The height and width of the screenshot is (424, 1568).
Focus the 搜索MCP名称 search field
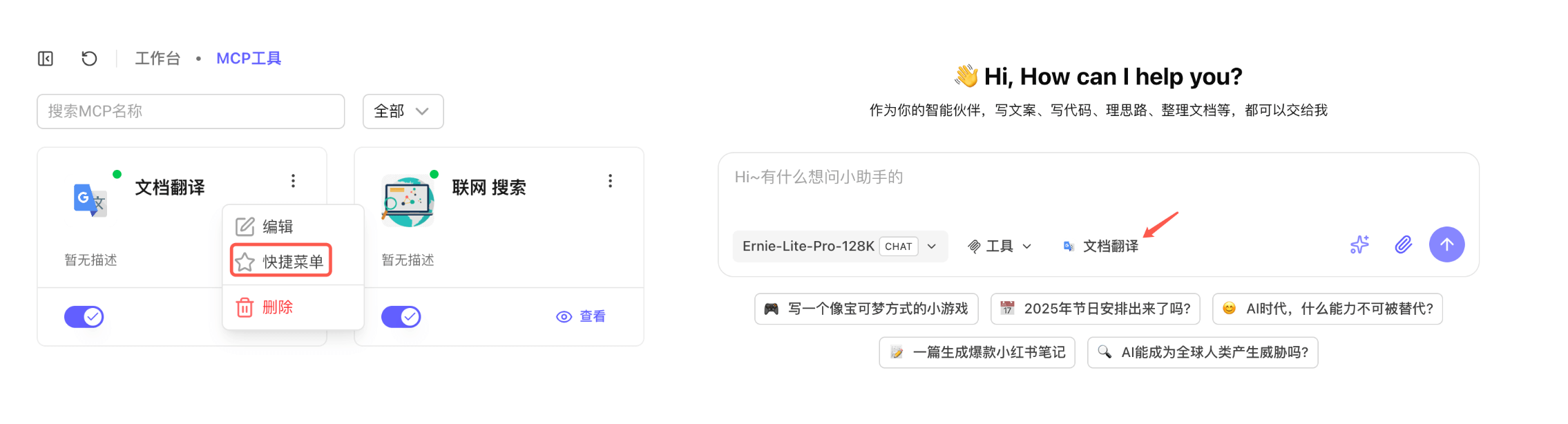click(x=191, y=111)
